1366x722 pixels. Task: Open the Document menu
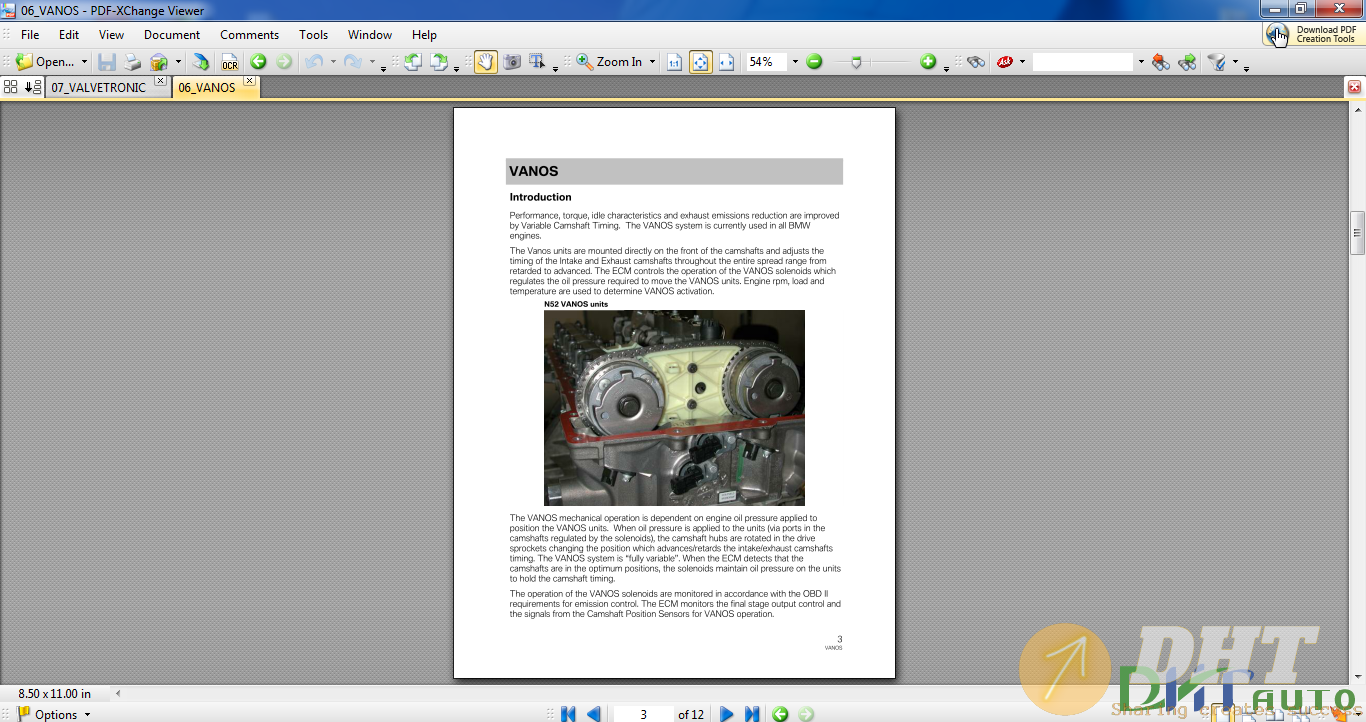point(172,34)
